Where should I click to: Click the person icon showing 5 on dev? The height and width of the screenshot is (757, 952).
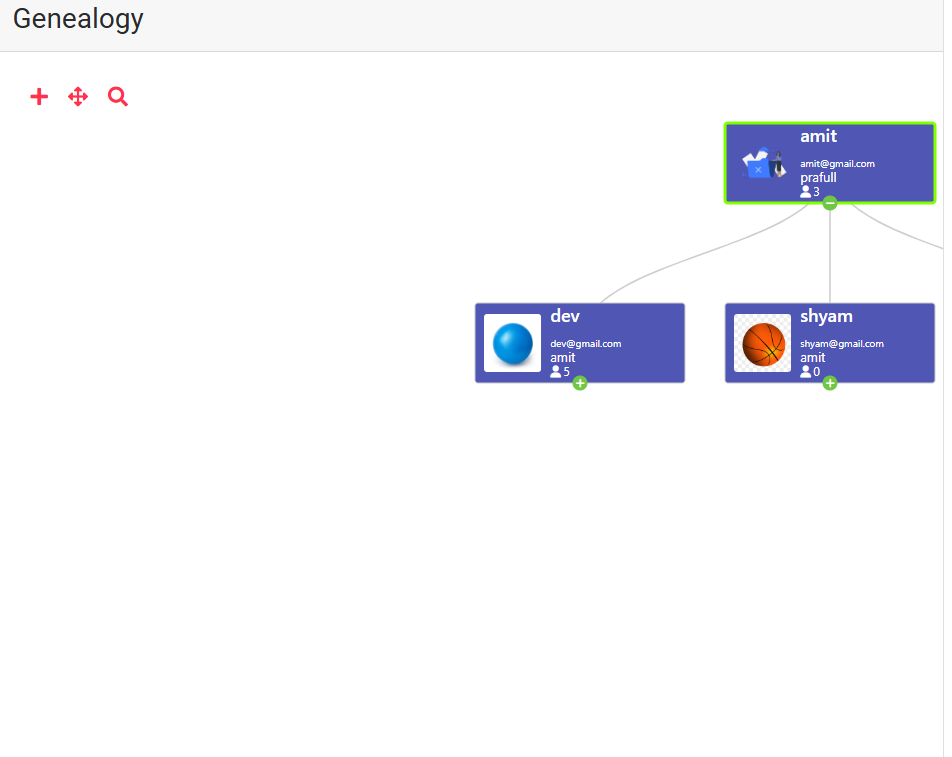(556, 372)
